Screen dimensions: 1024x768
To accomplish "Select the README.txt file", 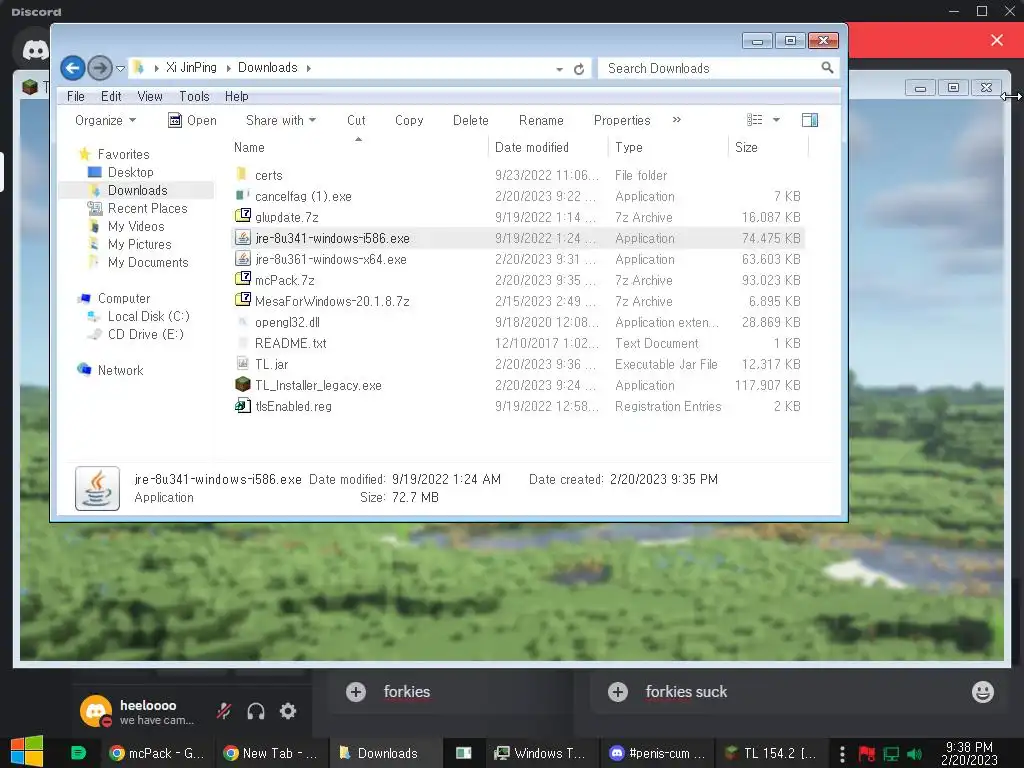I will point(291,343).
